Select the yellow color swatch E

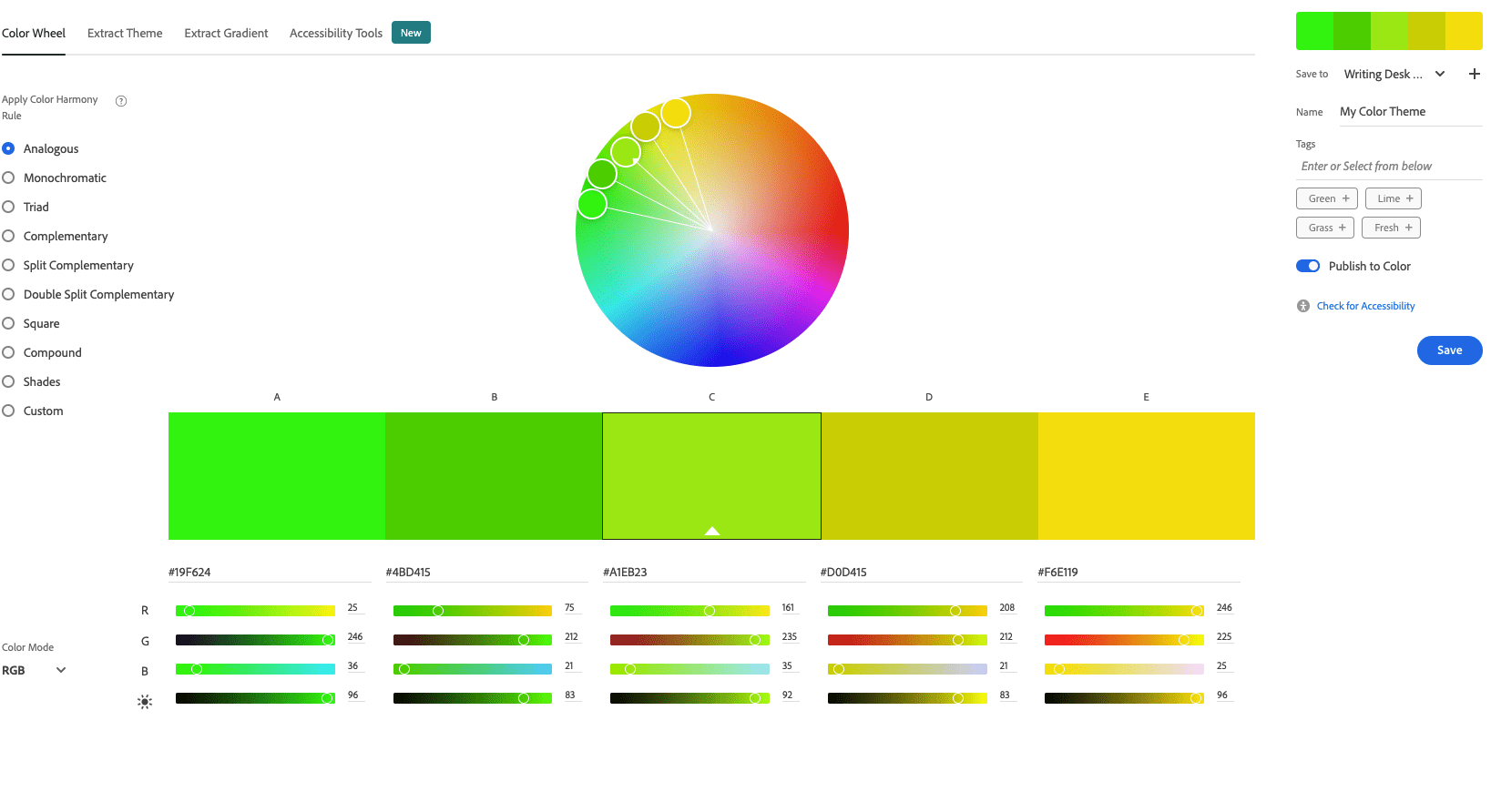coord(1146,475)
